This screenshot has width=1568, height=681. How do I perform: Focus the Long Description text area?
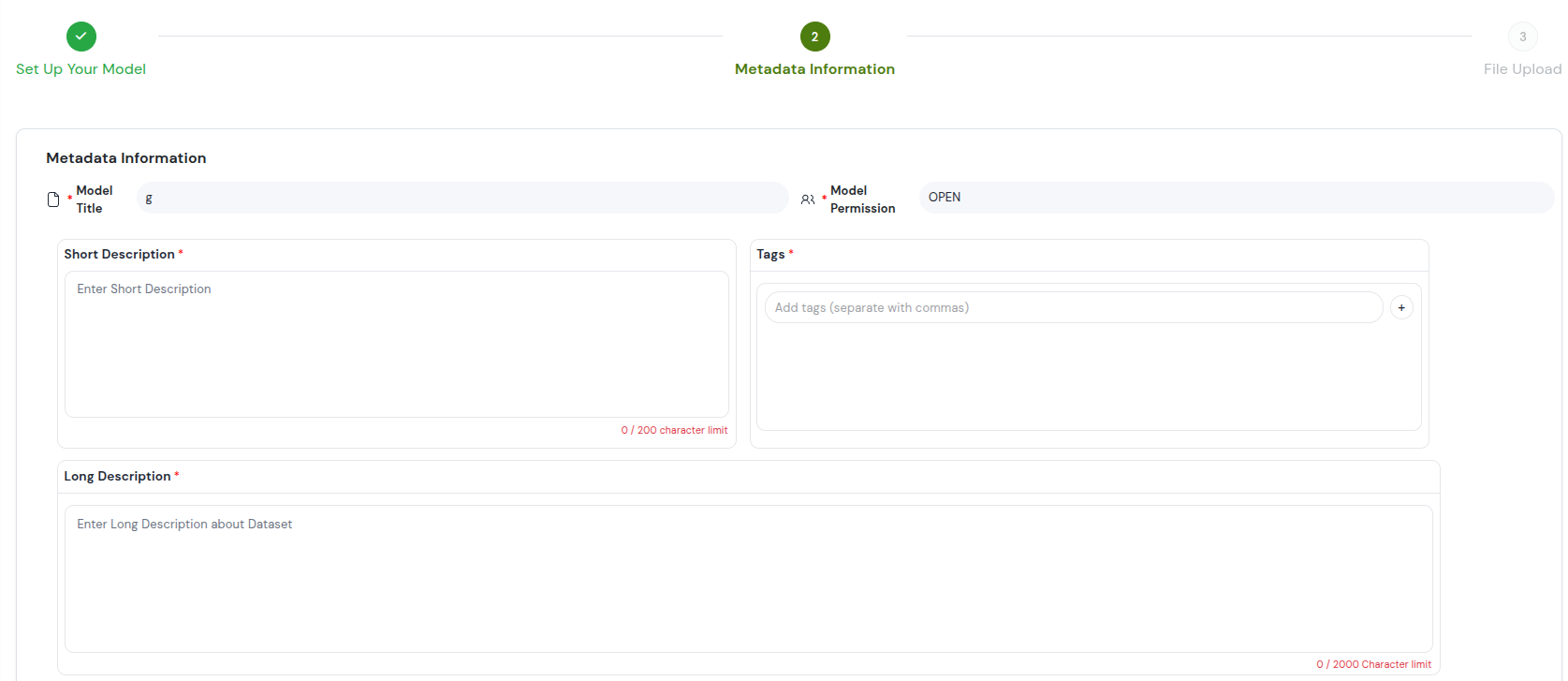click(x=748, y=578)
